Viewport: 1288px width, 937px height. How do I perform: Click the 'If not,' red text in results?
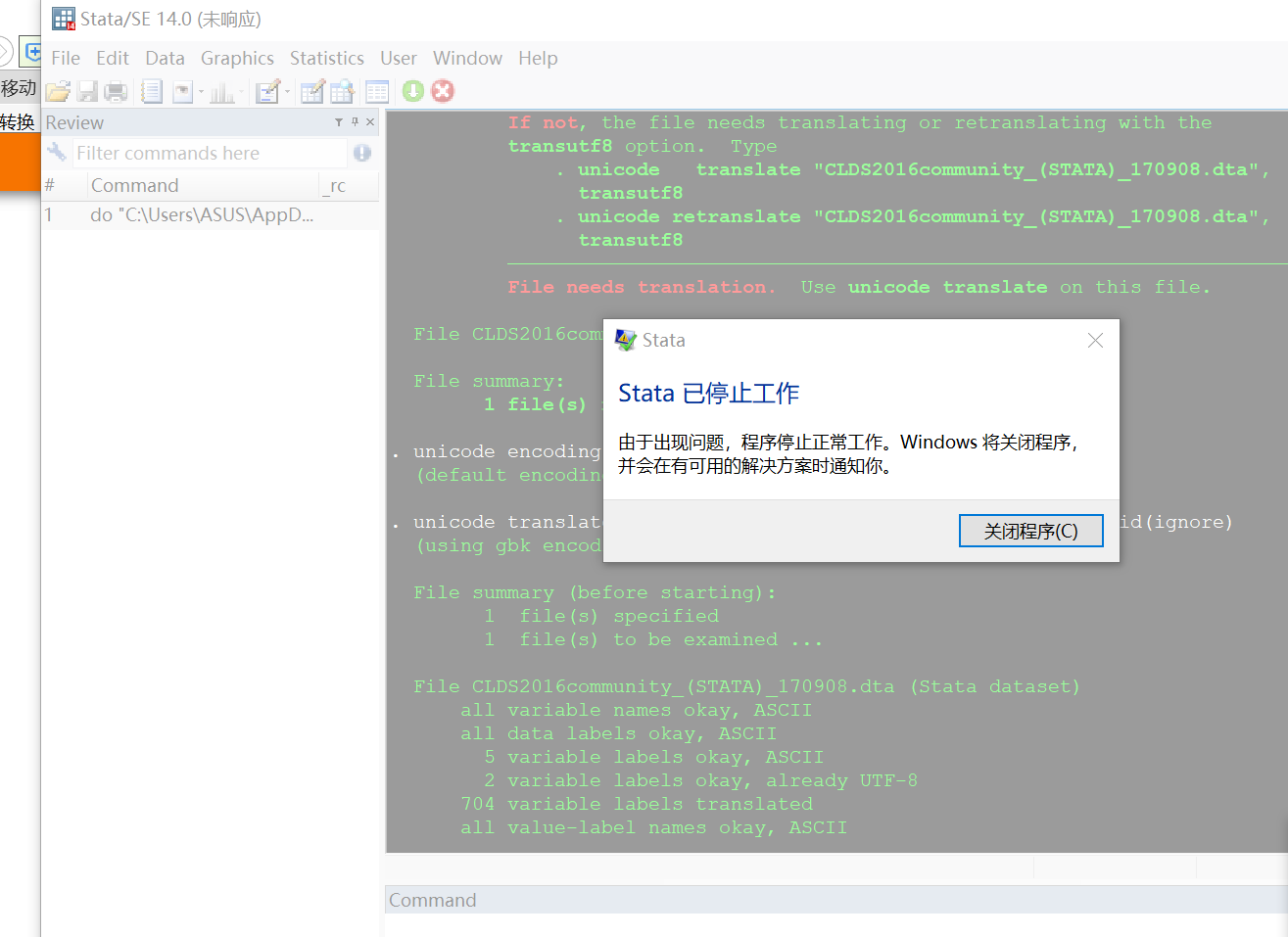click(x=547, y=122)
